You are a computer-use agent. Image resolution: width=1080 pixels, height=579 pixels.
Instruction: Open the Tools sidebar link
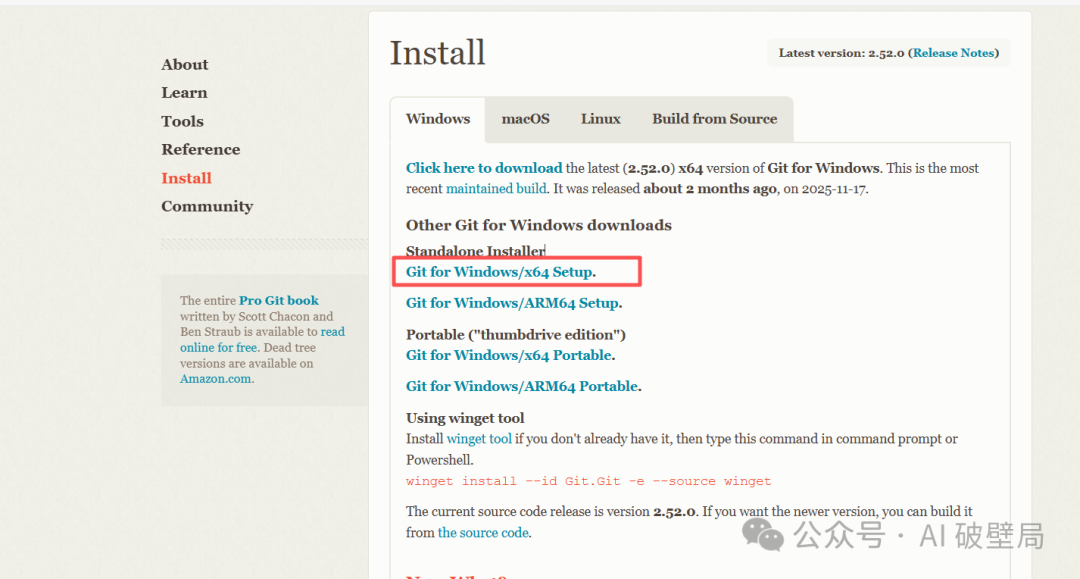(183, 121)
